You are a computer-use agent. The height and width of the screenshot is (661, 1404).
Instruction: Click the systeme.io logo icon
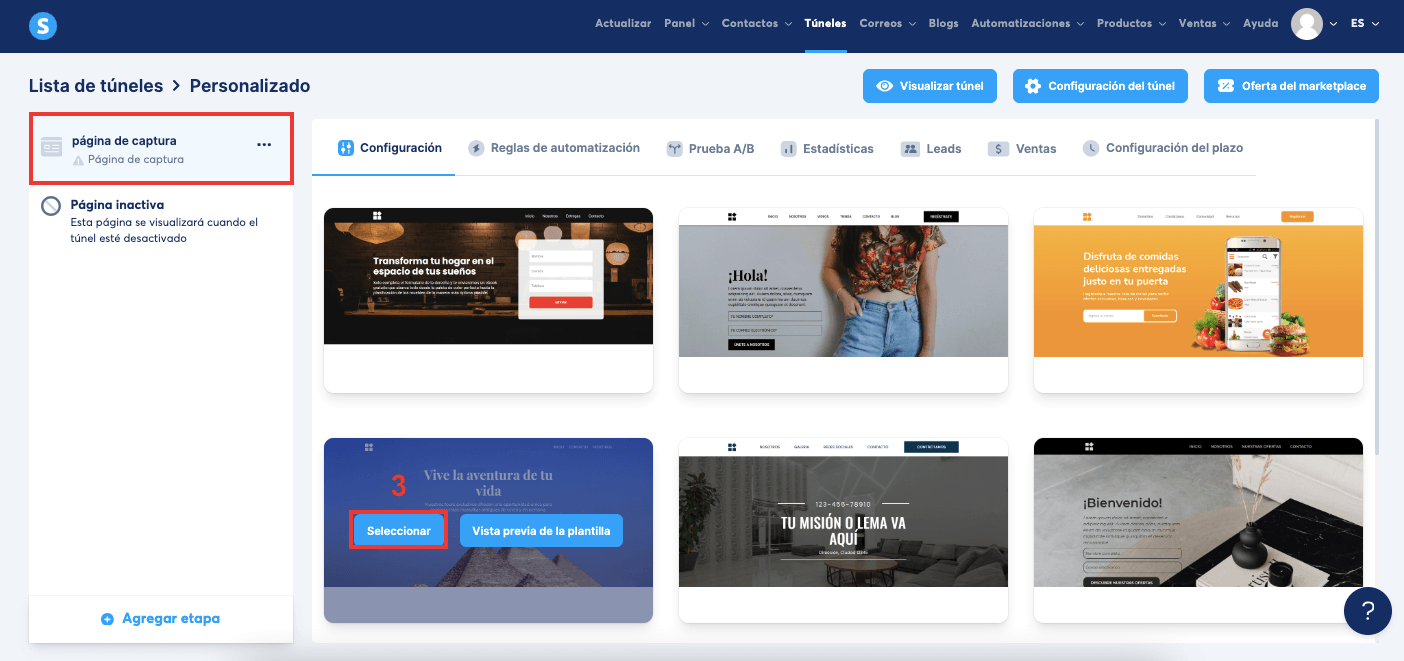point(43,25)
